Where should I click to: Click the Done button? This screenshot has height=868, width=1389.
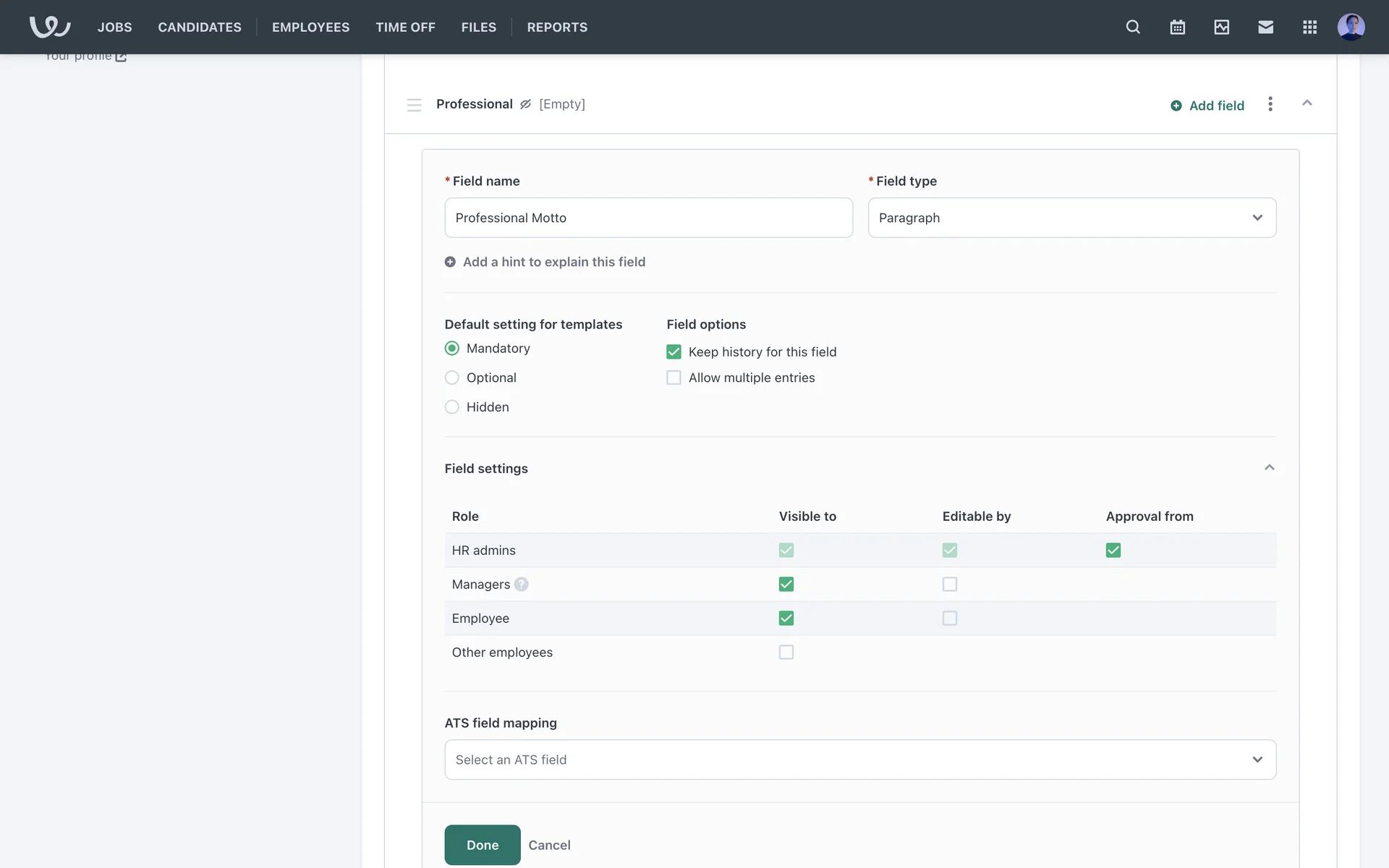pyautogui.click(x=482, y=845)
